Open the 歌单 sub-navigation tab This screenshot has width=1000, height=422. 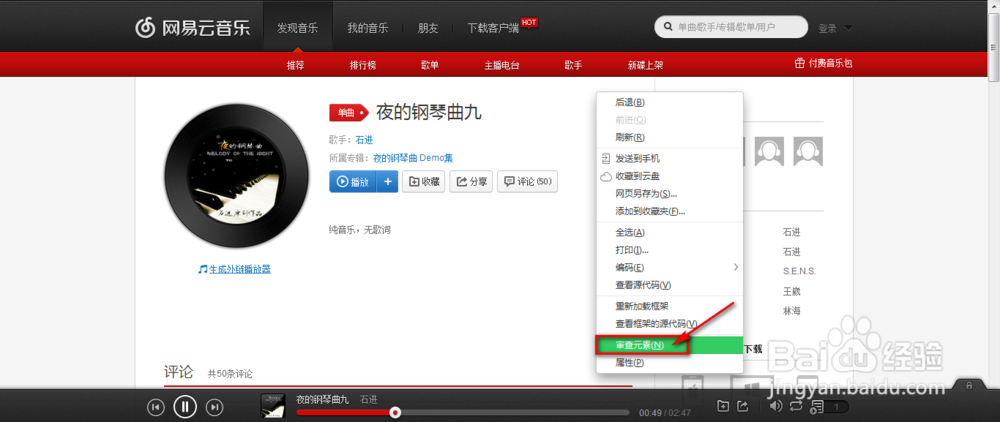point(430,65)
